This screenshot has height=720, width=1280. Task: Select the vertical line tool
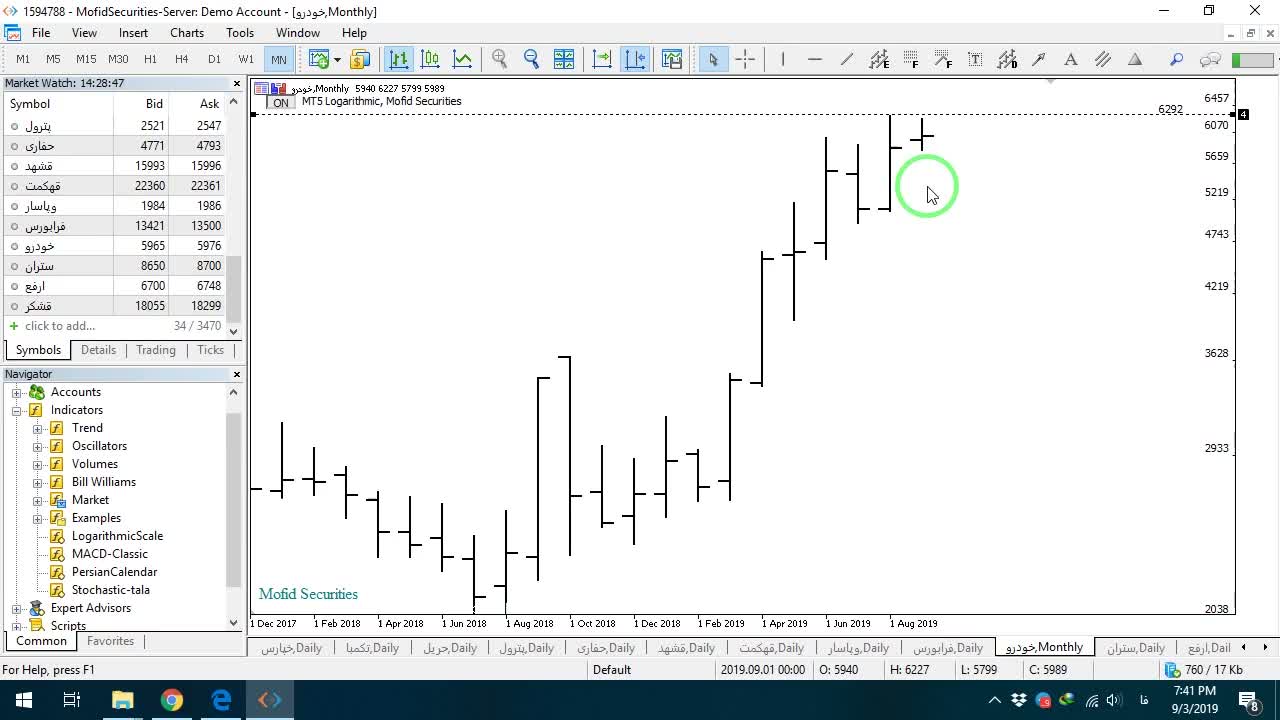783,59
